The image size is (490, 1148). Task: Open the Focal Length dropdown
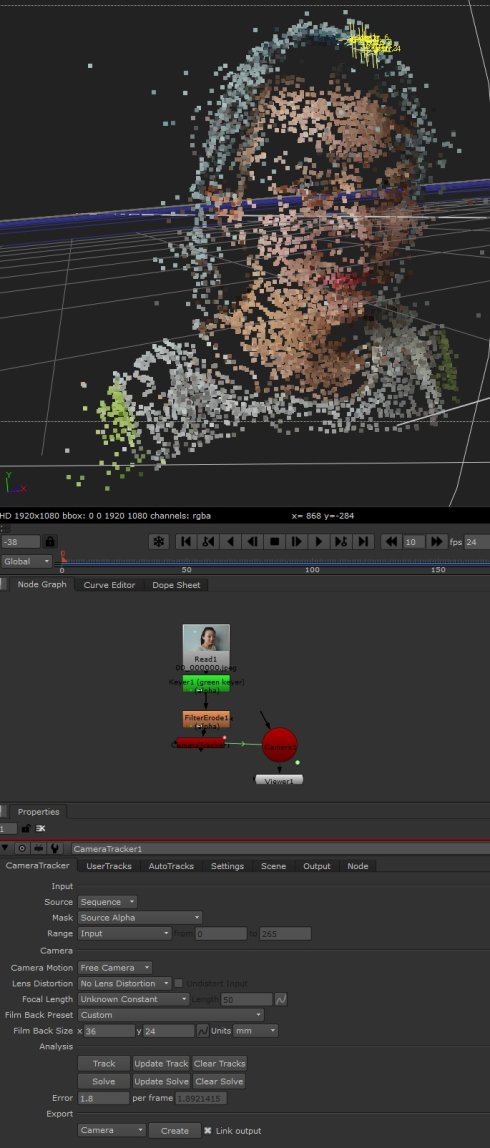[133, 999]
